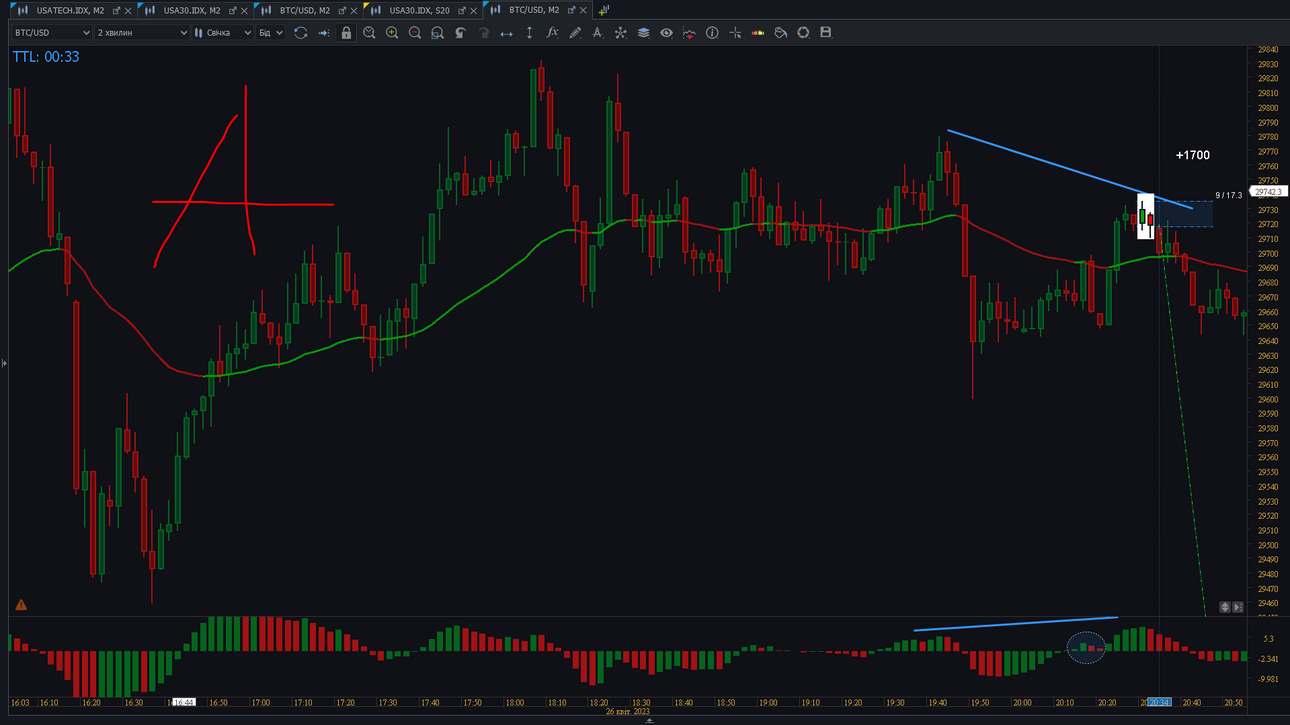This screenshot has height=725, width=1290.
Task: Click the vertical autoscale button above indicator
Action: click(1225, 607)
